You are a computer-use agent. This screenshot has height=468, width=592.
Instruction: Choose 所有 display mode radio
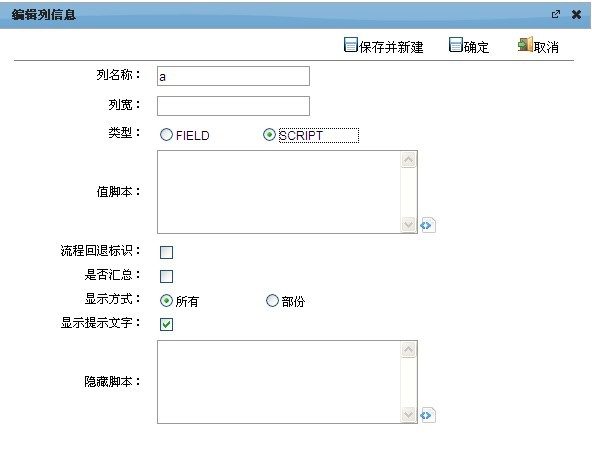166,301
